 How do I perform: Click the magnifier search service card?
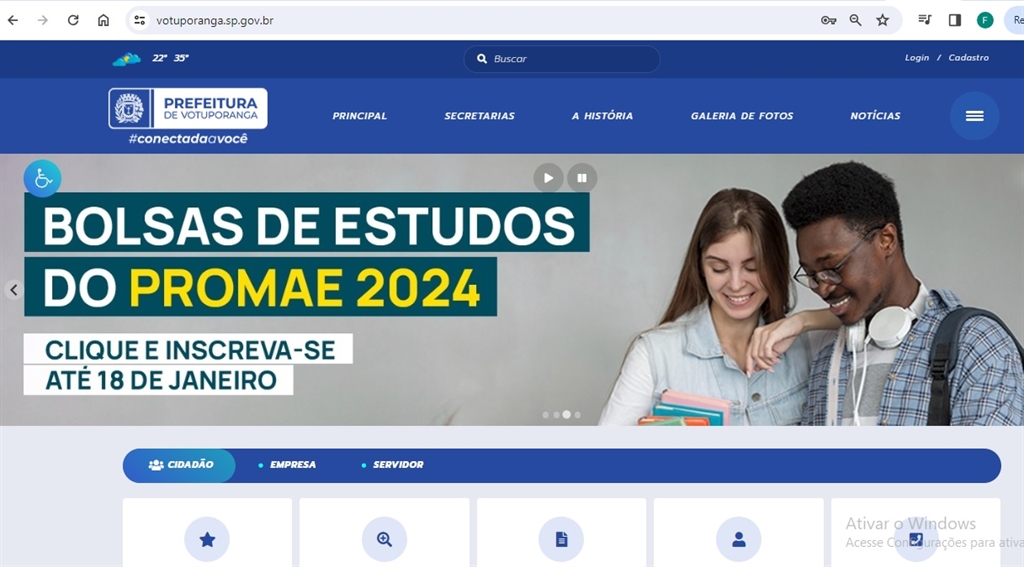384,532
